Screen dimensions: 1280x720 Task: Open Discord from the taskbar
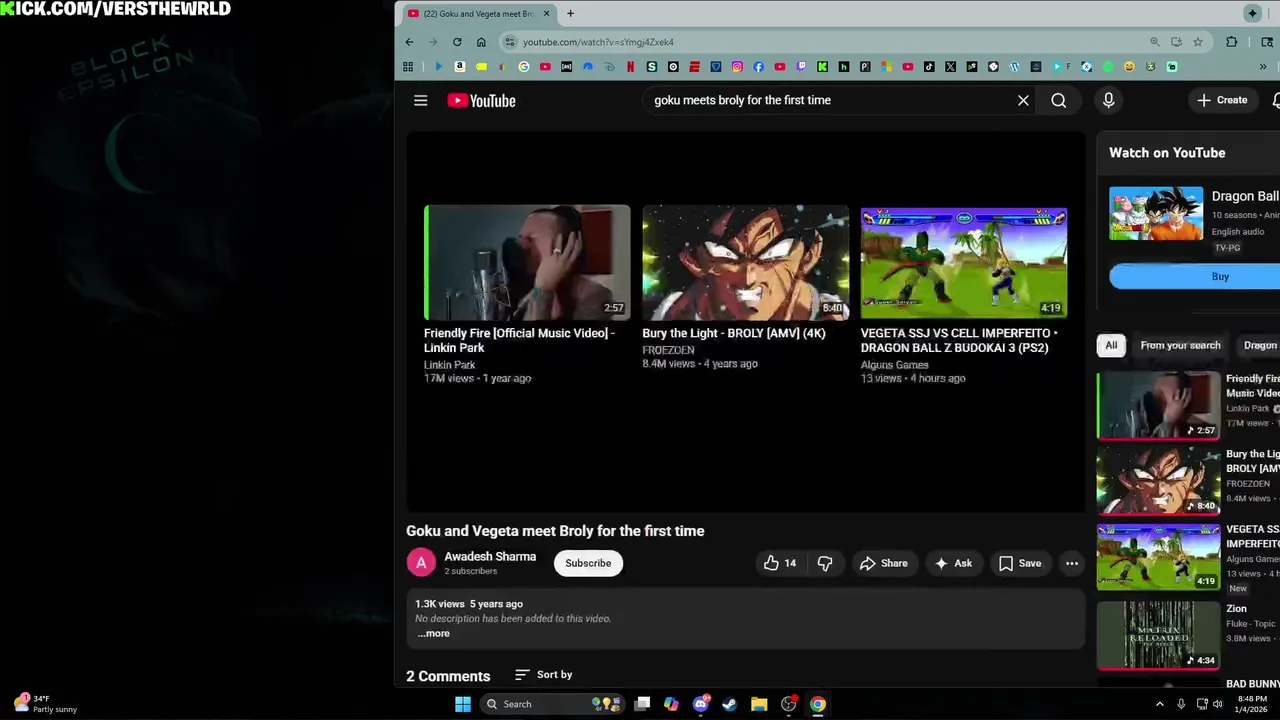(700, 704)
